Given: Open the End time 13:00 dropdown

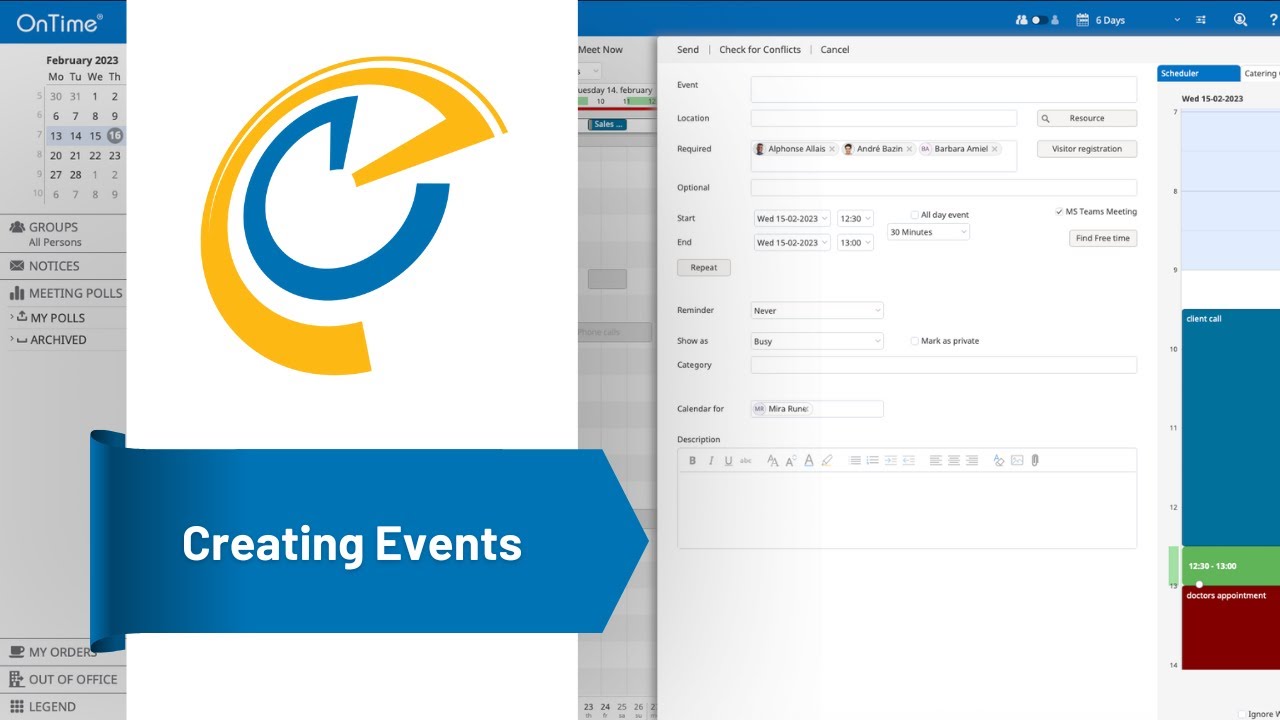Looking at the screenshot, I should click(x=855, y=242).
